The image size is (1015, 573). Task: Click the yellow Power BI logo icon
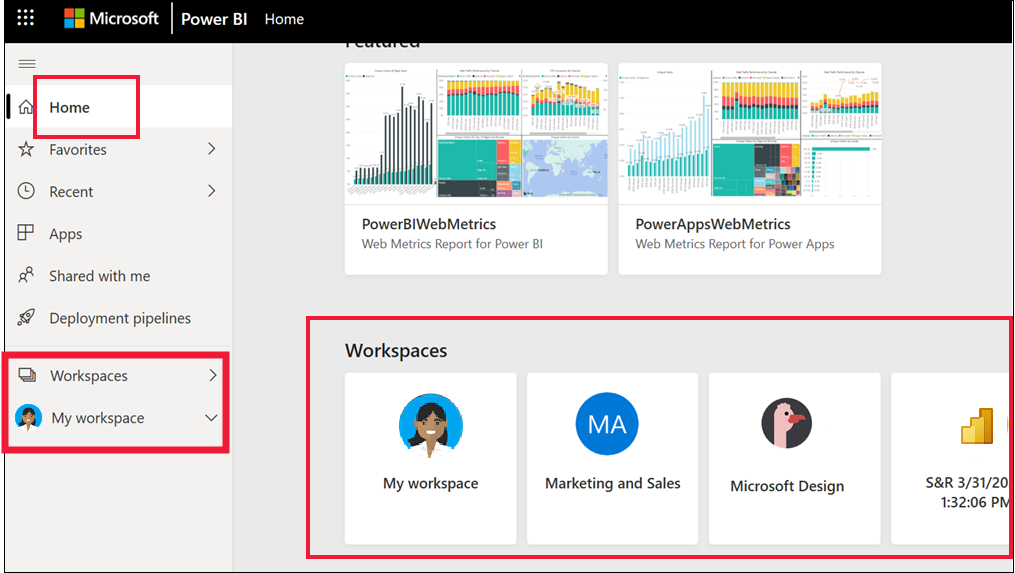tap(977, 425)
